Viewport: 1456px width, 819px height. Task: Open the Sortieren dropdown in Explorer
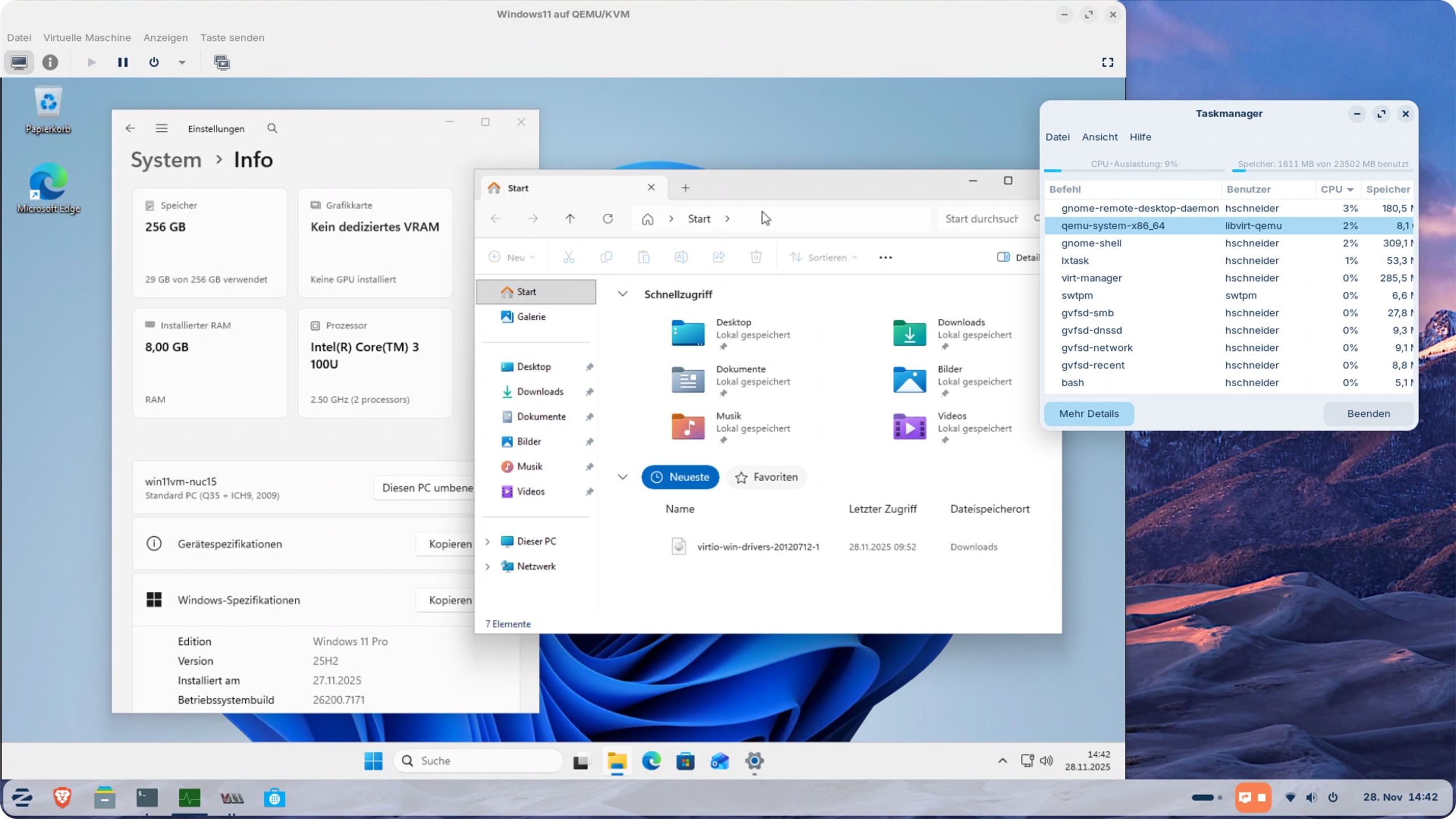(x=824, y=257)
